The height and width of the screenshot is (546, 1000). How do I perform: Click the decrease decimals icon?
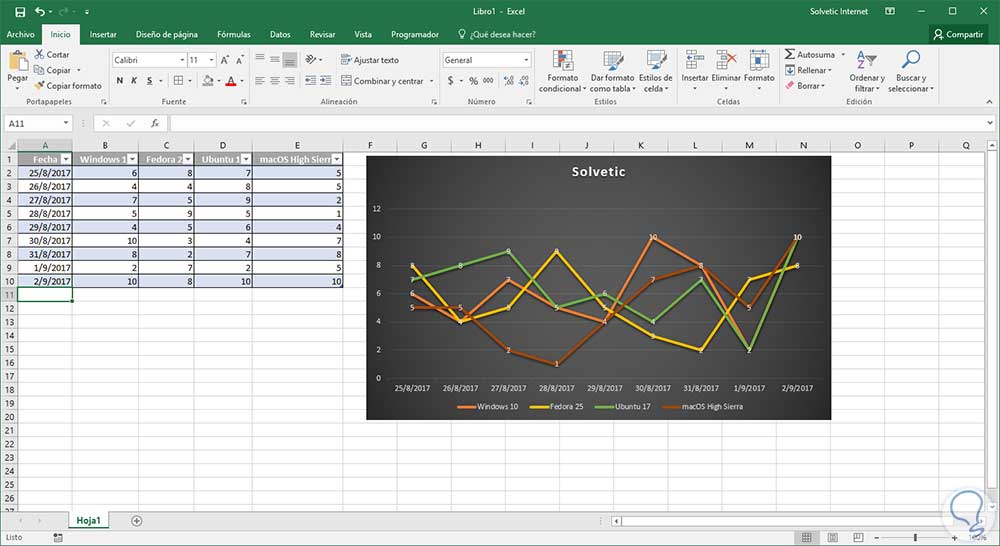(x=524, y=80)
